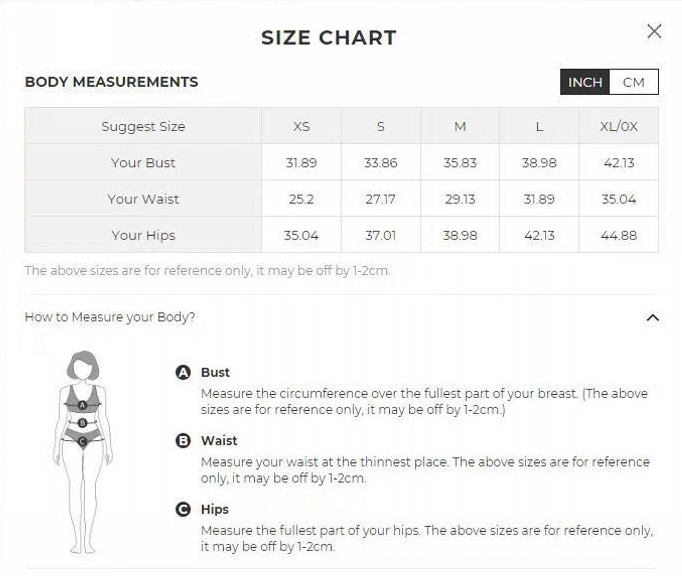The width and height of the screenshot is (682, 576).
Task: Close the size chart dialog
Action: 654,31
